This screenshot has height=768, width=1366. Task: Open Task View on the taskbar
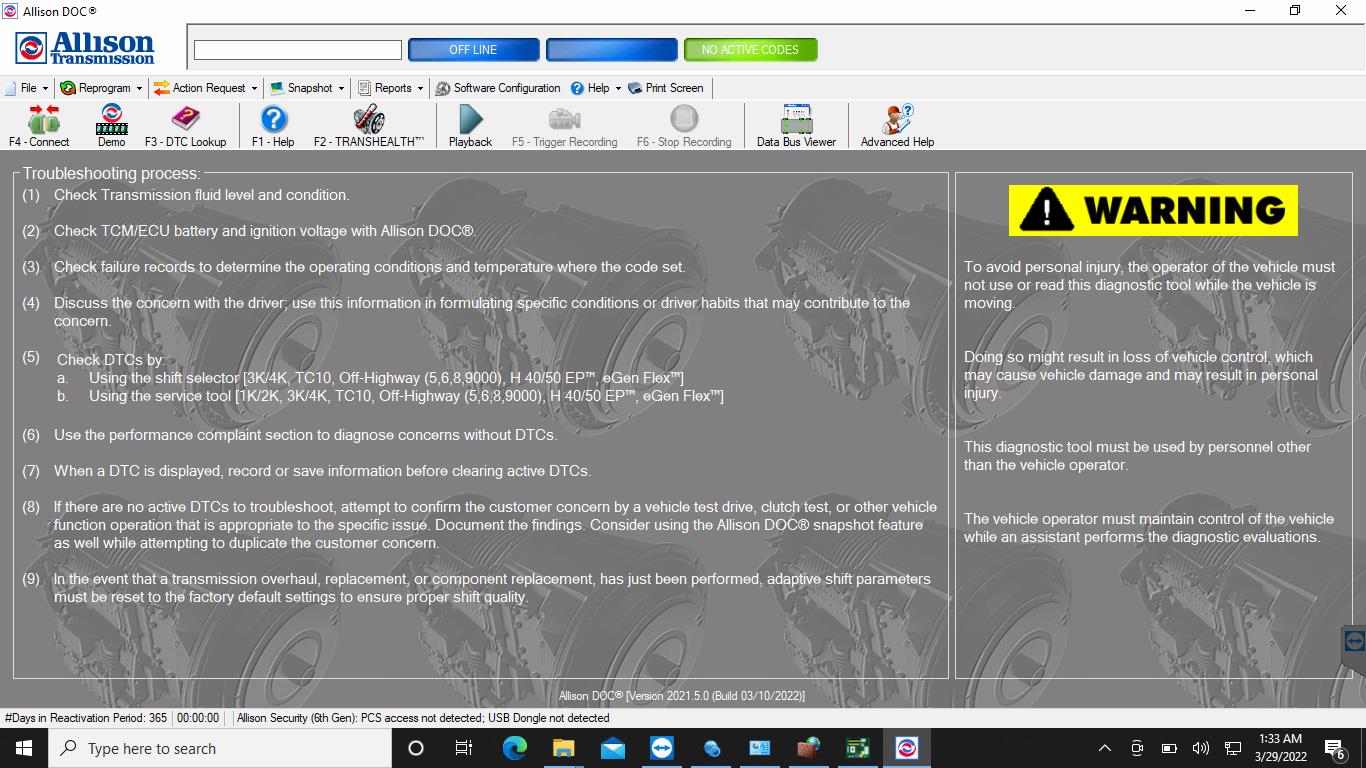click(x=464, y=748)
